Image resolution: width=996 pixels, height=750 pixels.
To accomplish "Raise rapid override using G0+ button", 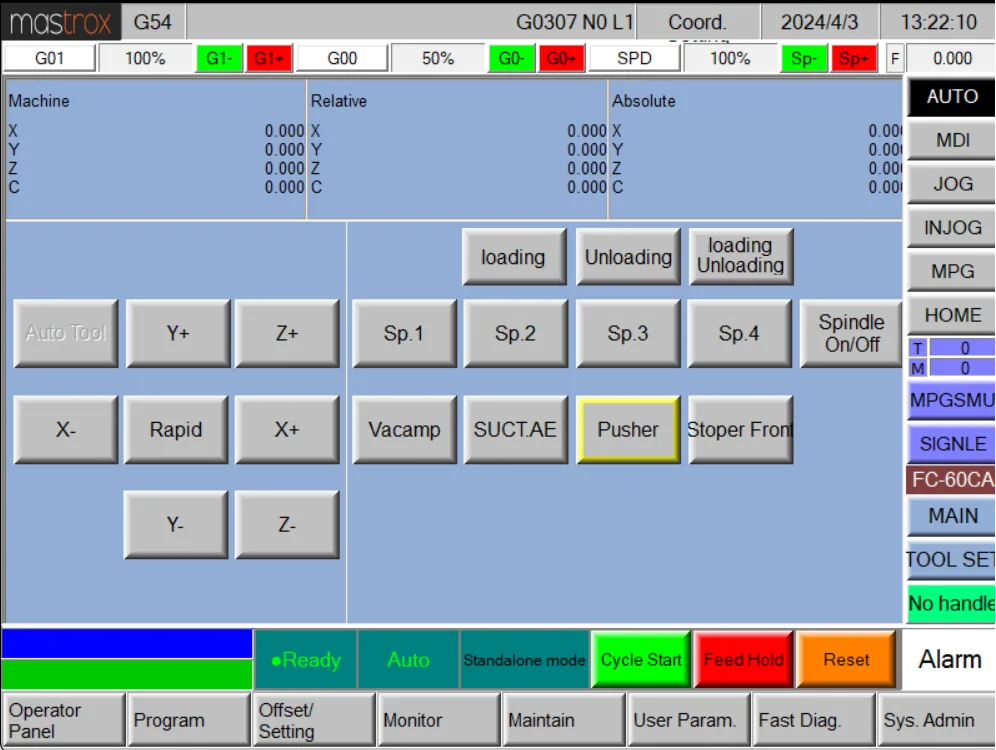I will pyautogui.click(x=562, y=58).
